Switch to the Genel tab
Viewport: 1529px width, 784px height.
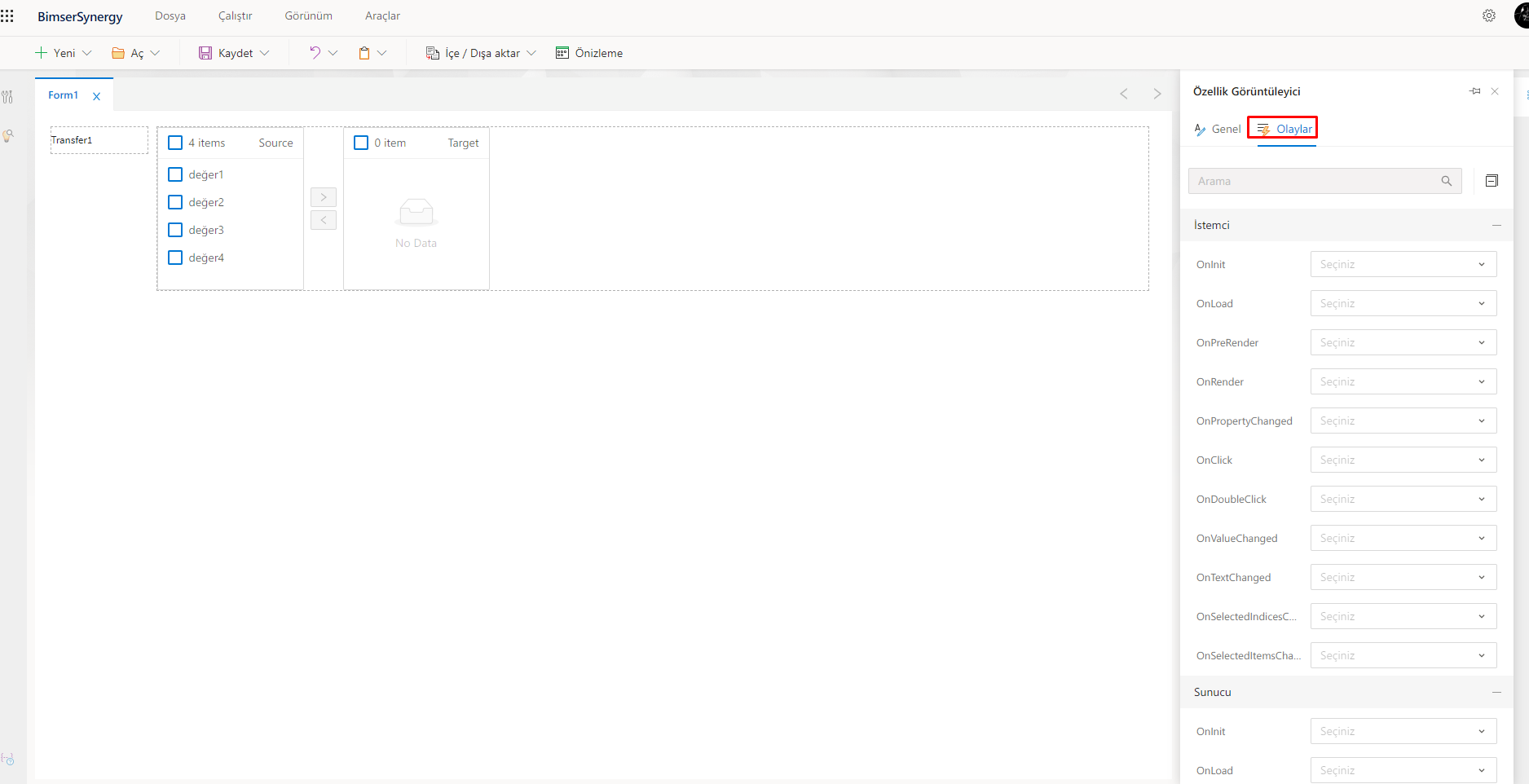1218,129
